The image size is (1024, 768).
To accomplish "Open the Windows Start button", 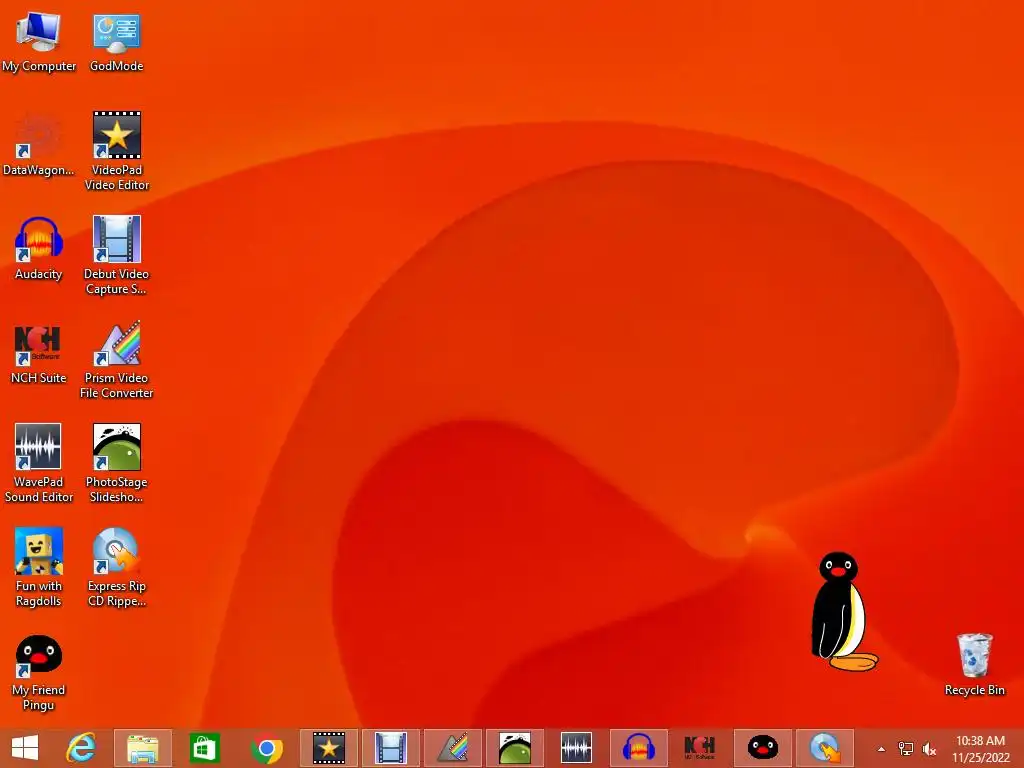I will click(x=25, y=748).
